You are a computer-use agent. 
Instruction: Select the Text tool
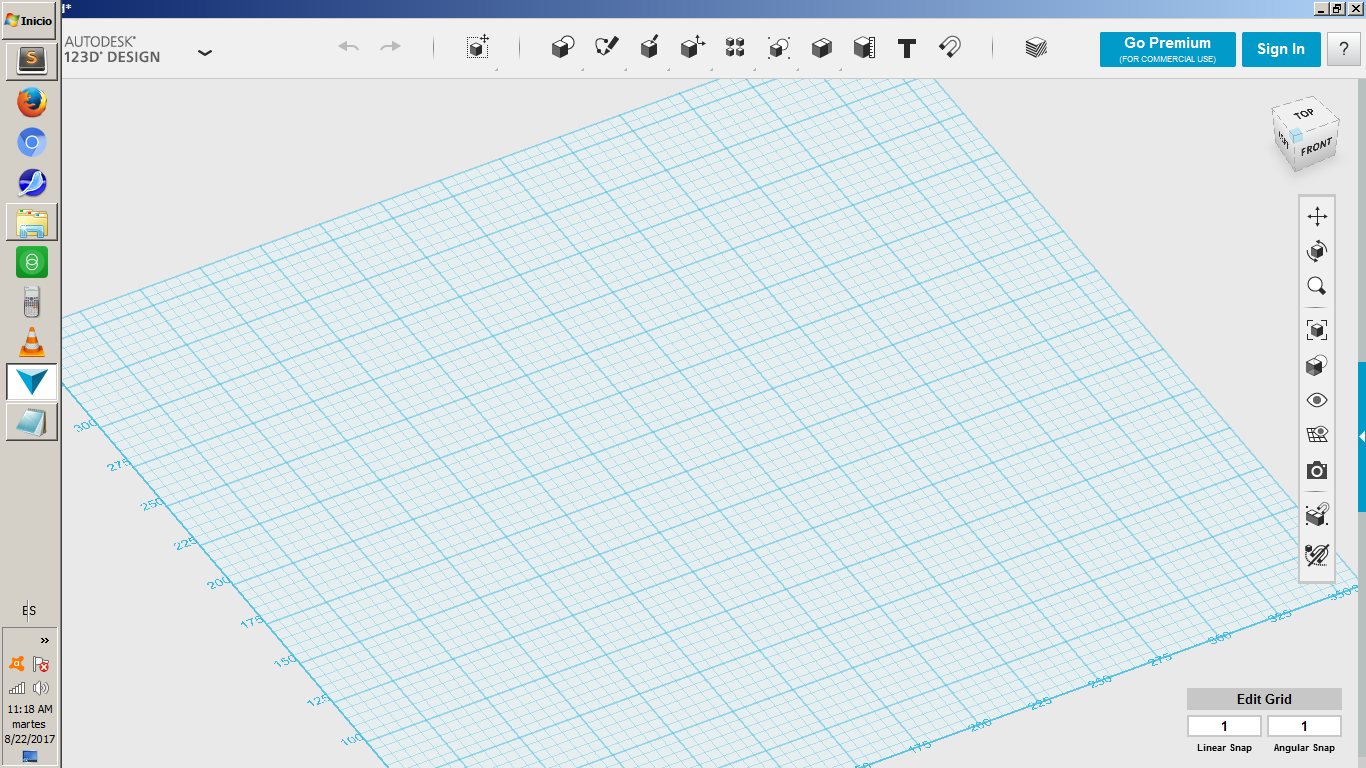point(907,48)
